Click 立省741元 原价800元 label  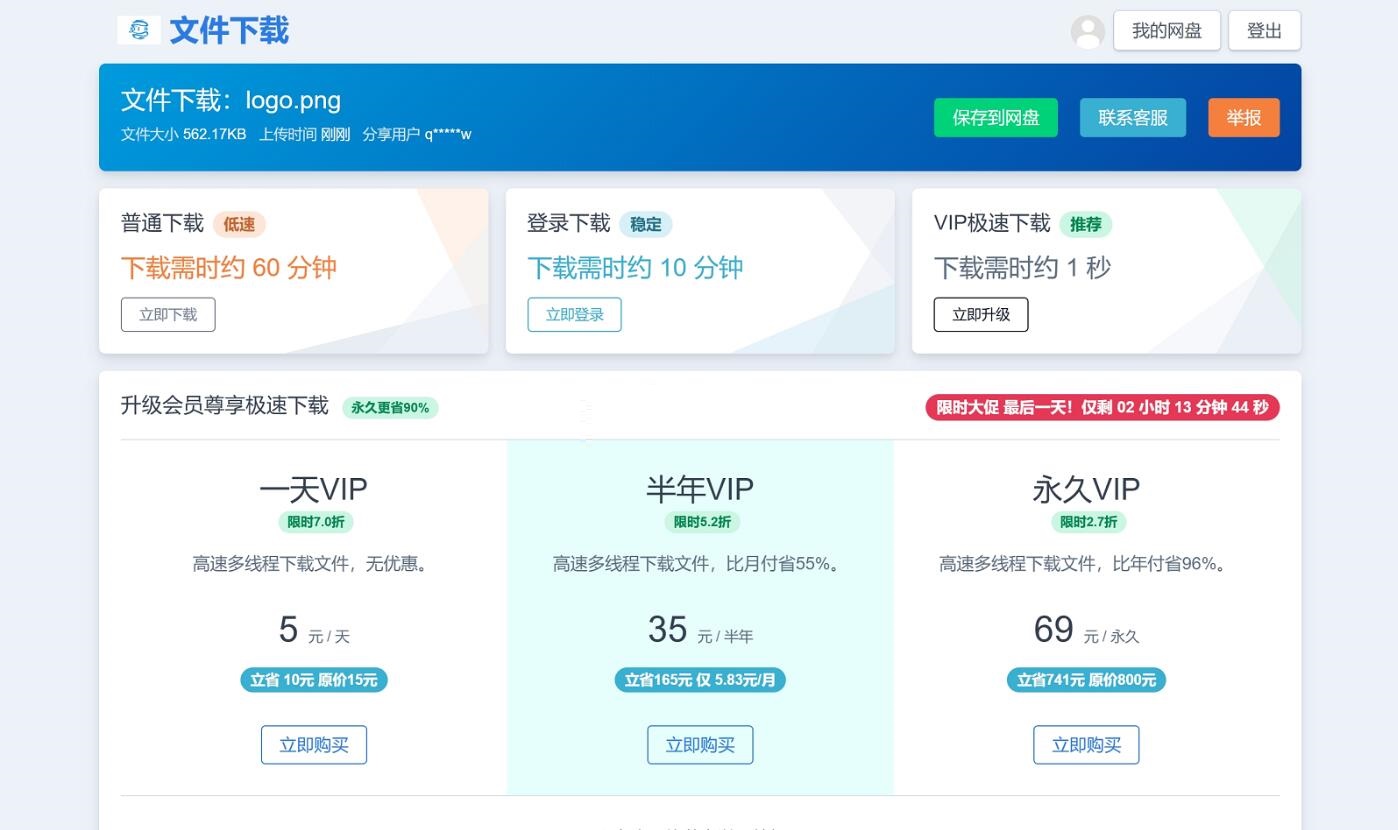coord(1086,680)
